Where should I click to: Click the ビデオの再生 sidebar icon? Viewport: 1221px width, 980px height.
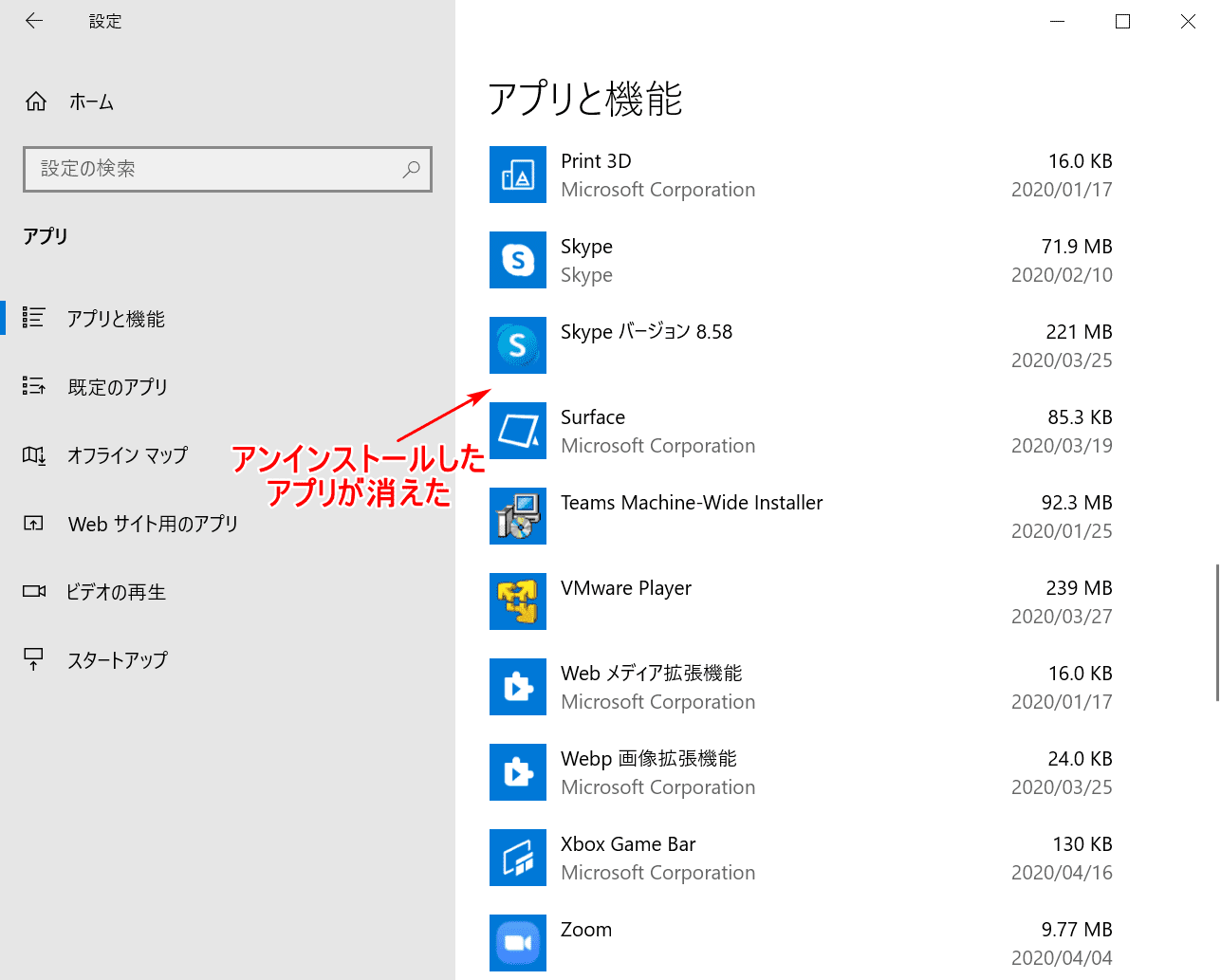click(33, 592)
